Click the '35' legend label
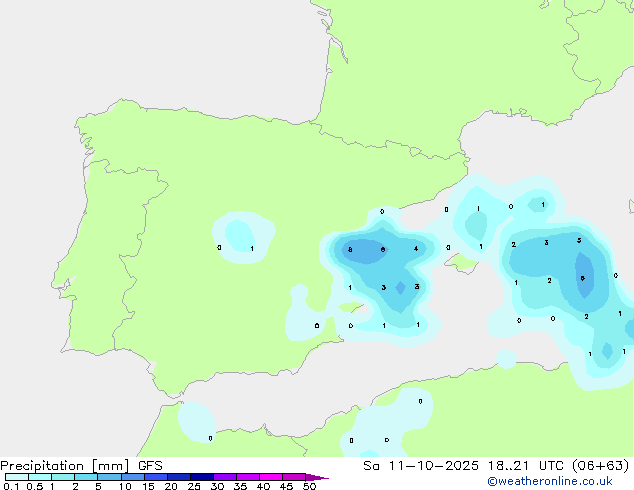The image size is (634, 490). coord(240,486)
